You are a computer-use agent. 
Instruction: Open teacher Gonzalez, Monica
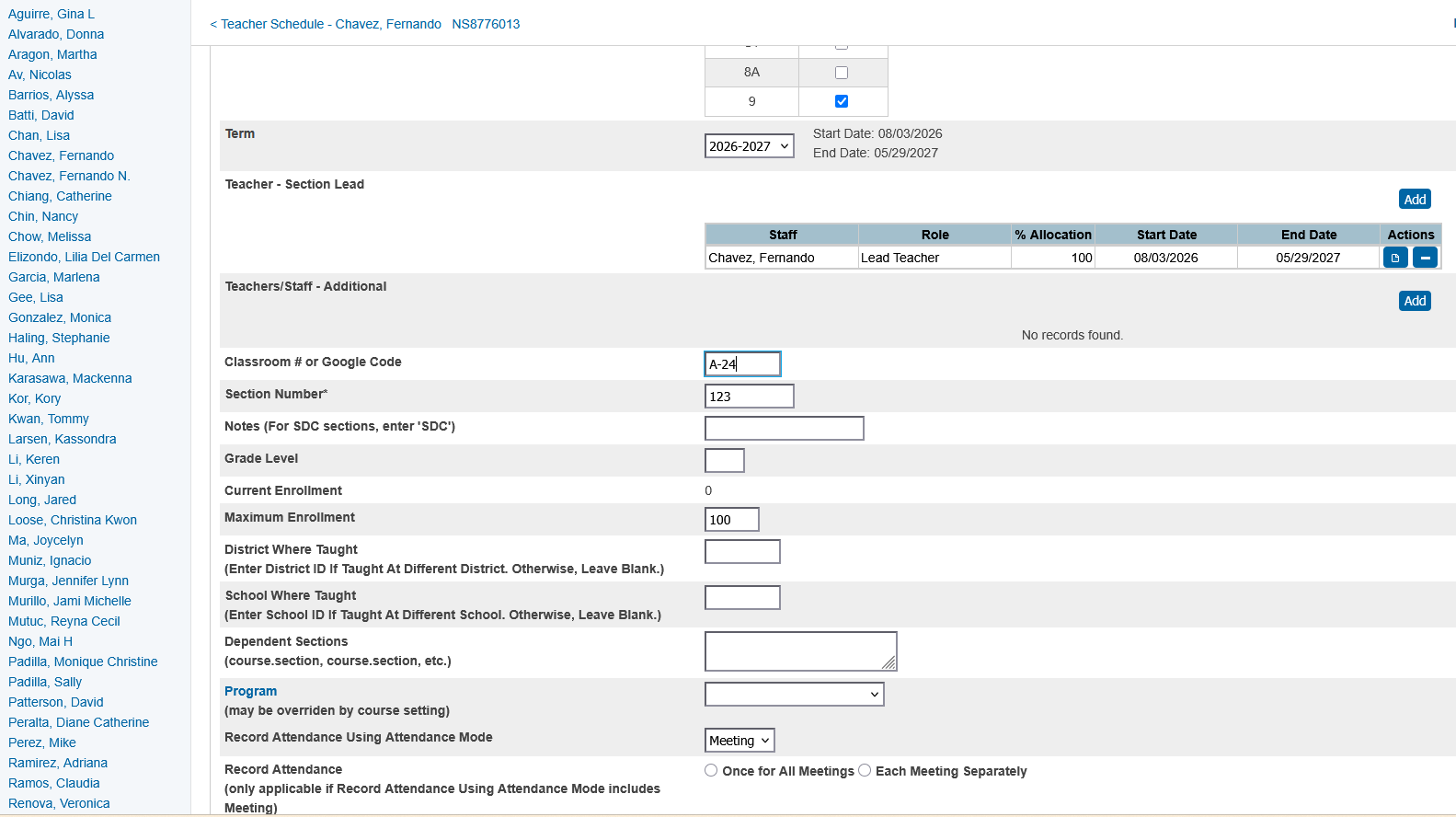pos(60,317)
